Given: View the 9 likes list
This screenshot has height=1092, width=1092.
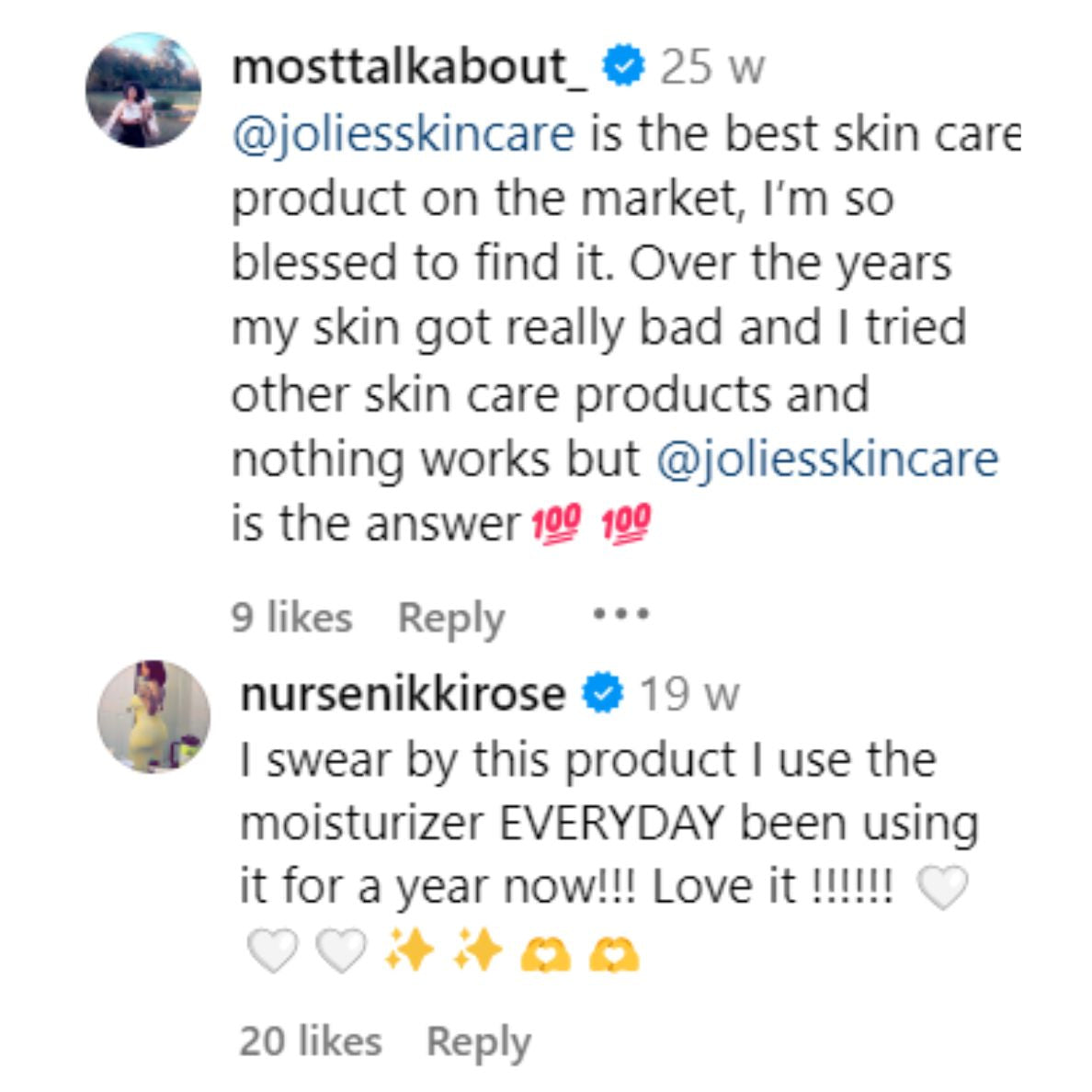Looking at the screenshot, I should tap(291, 617).
